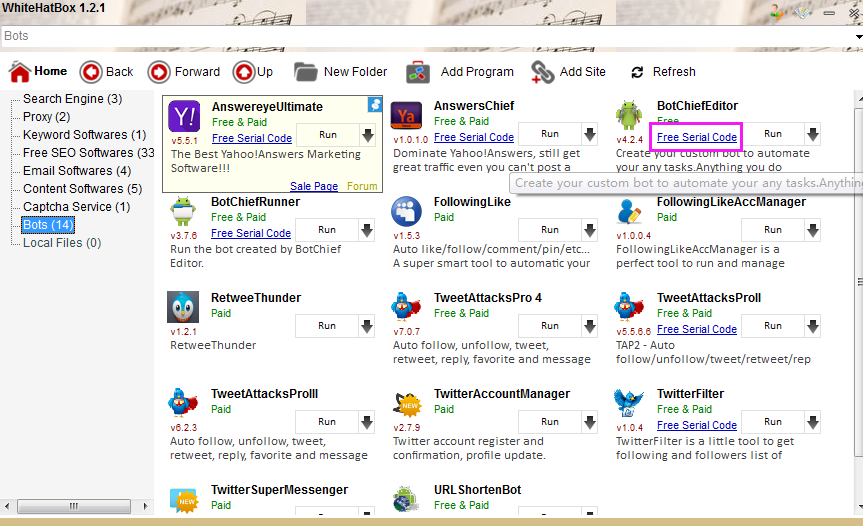863x526 pixels.
Task: Open dropdown arrow for TwitterFilter Run
Action: click(x=813, y=423)
